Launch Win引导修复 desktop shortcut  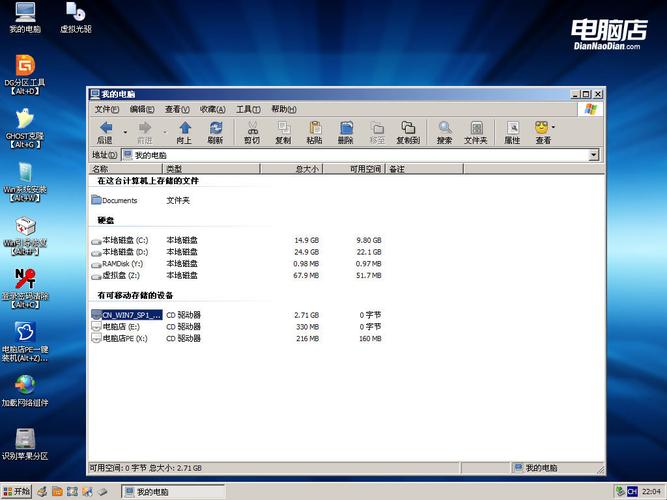coord(25,236)
